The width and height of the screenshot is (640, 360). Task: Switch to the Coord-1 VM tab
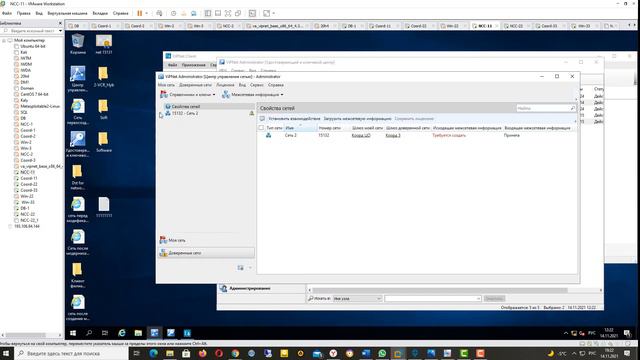tap(104, 26)
